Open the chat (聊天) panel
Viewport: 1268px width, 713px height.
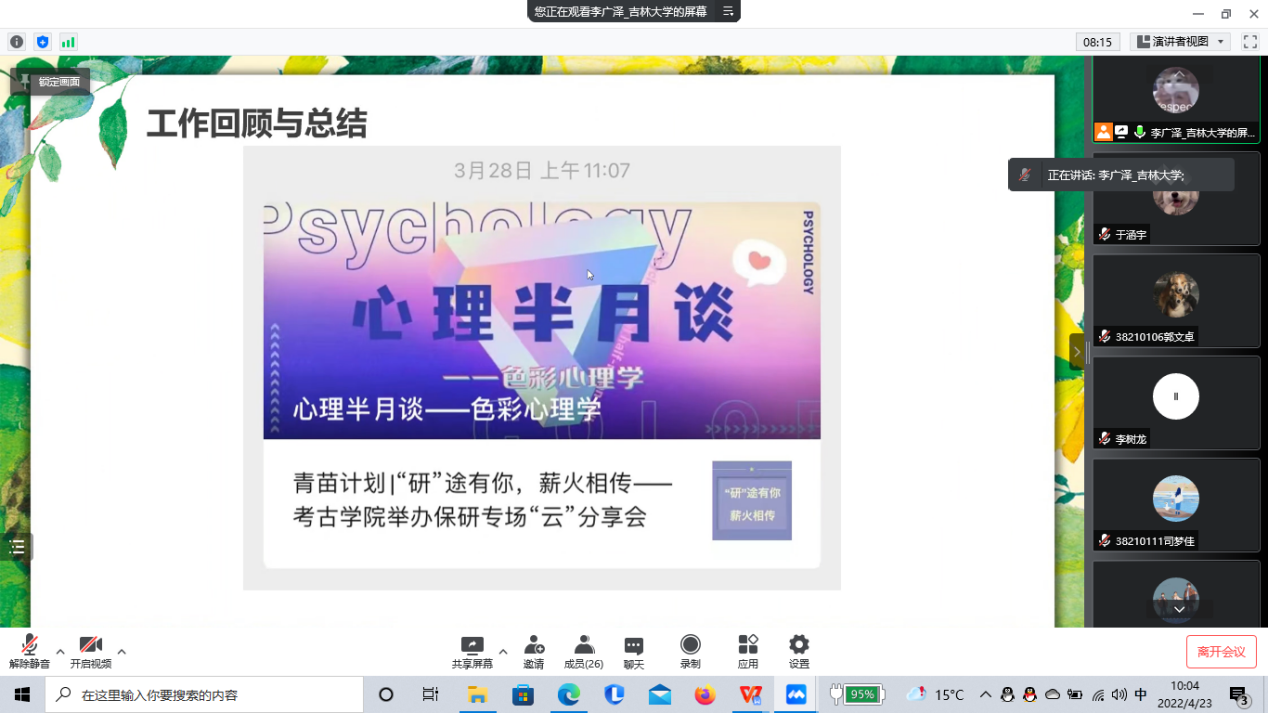[x=634, y=652]
